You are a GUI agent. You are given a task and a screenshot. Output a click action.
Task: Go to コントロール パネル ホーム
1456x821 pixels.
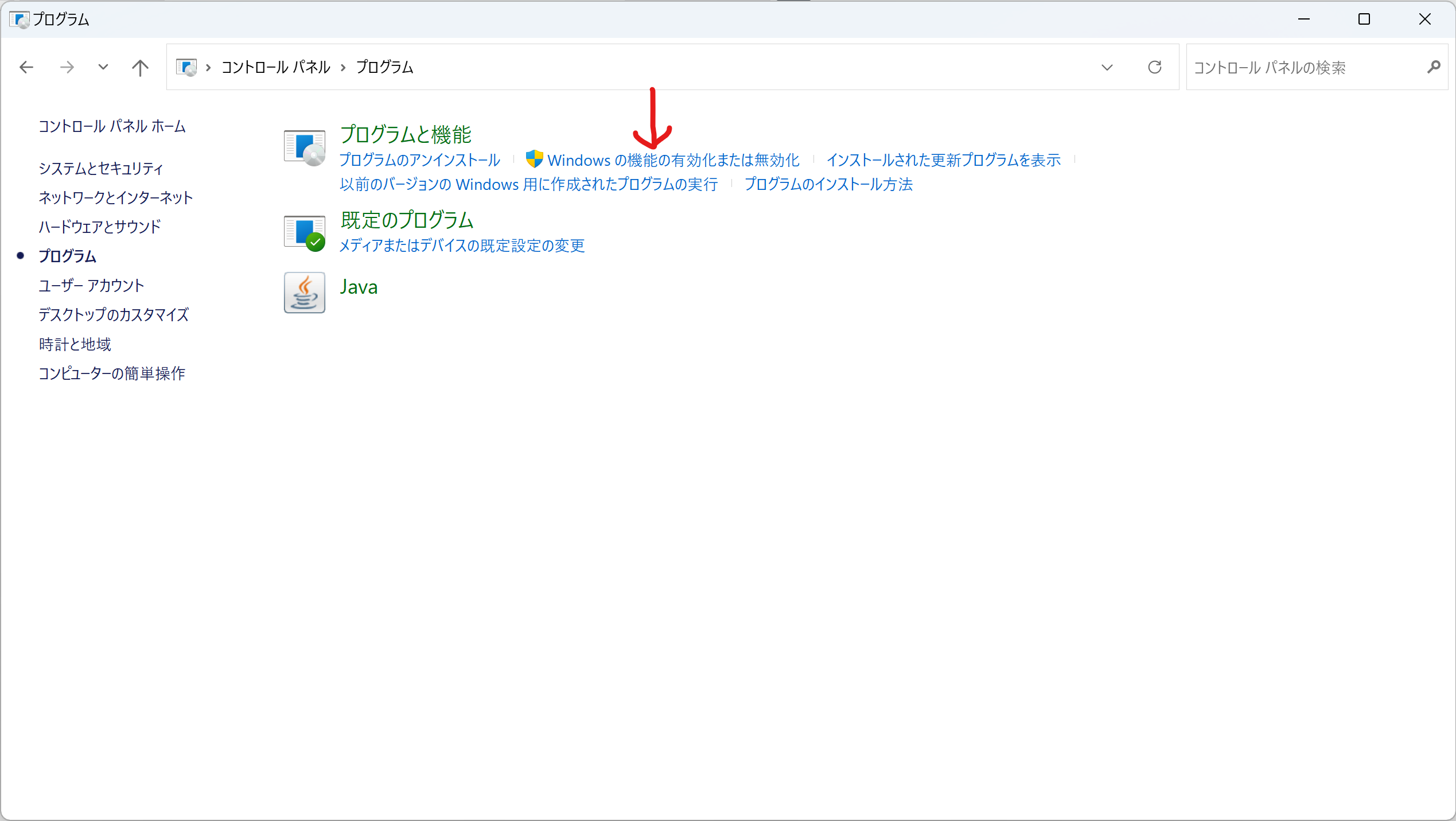(x=112, y=126)
